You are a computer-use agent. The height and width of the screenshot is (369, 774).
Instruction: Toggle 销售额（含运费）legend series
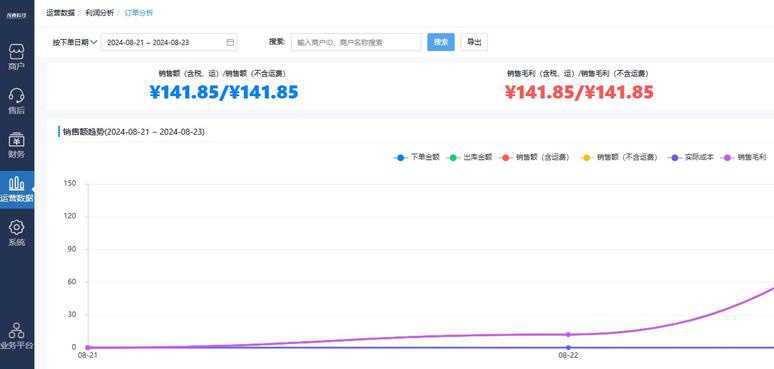click(x=535, y=157)
